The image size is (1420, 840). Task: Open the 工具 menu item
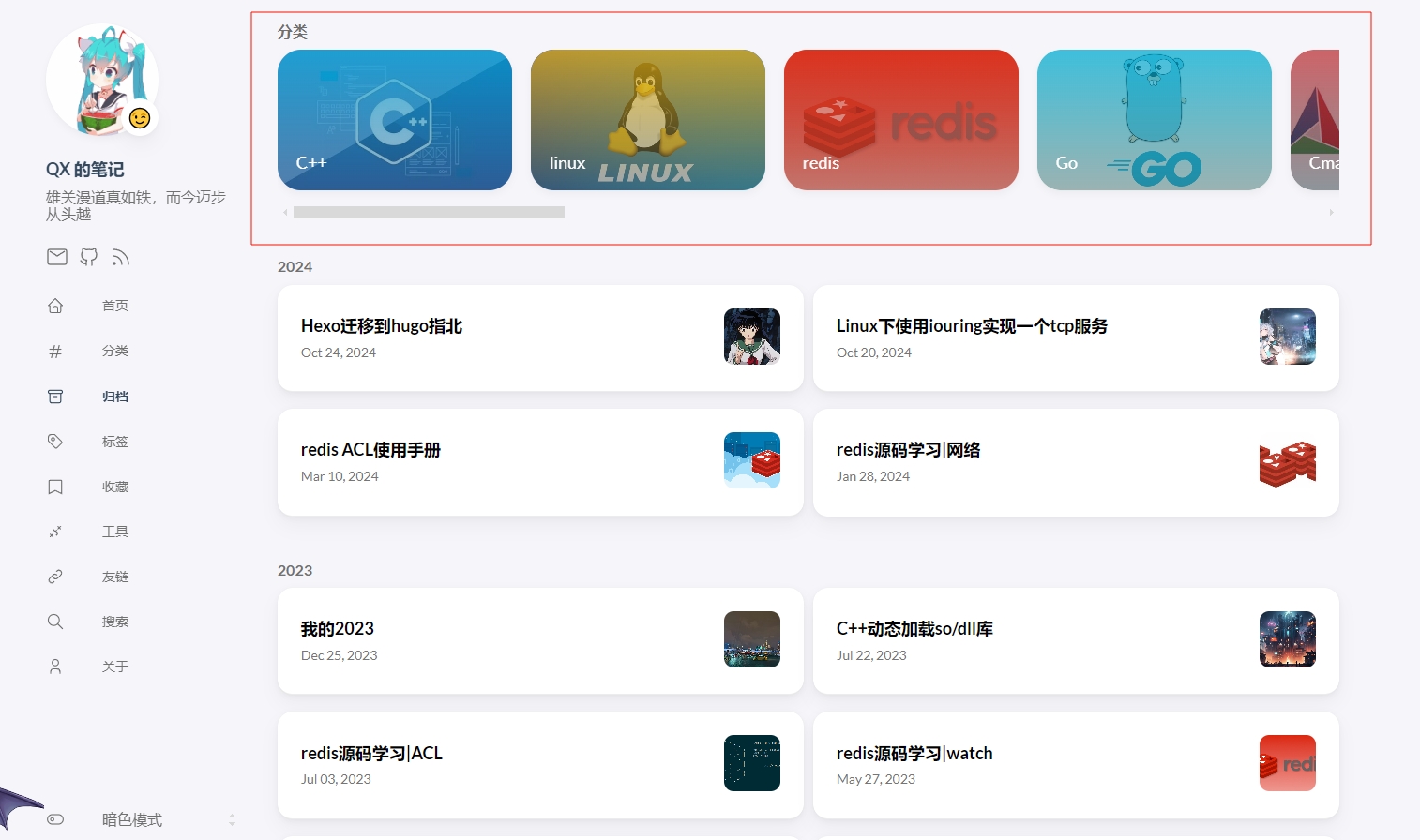click(x=115, y=532)
